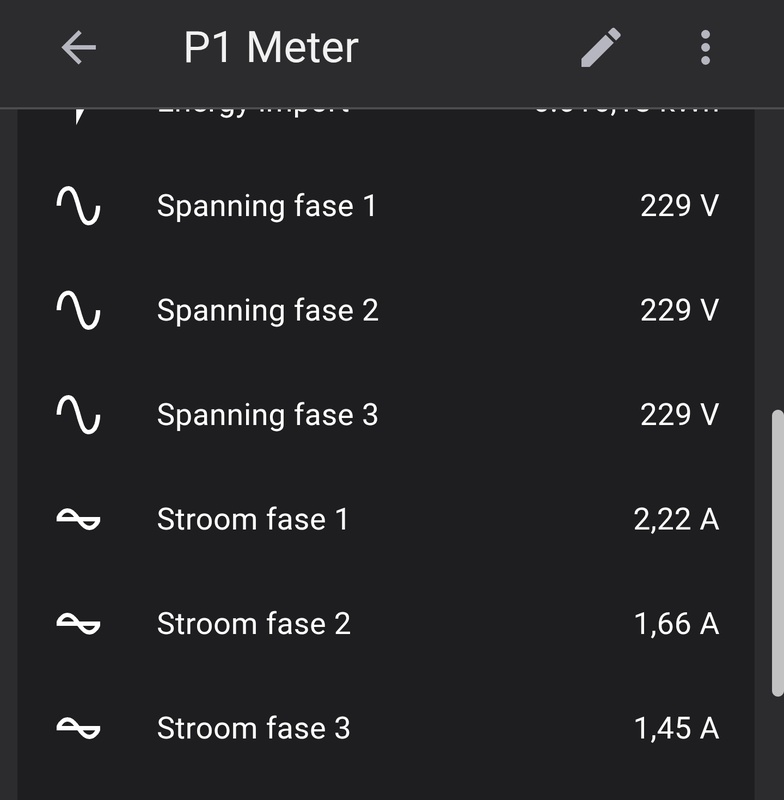Click the 2,22 A current value

[676, 519]
